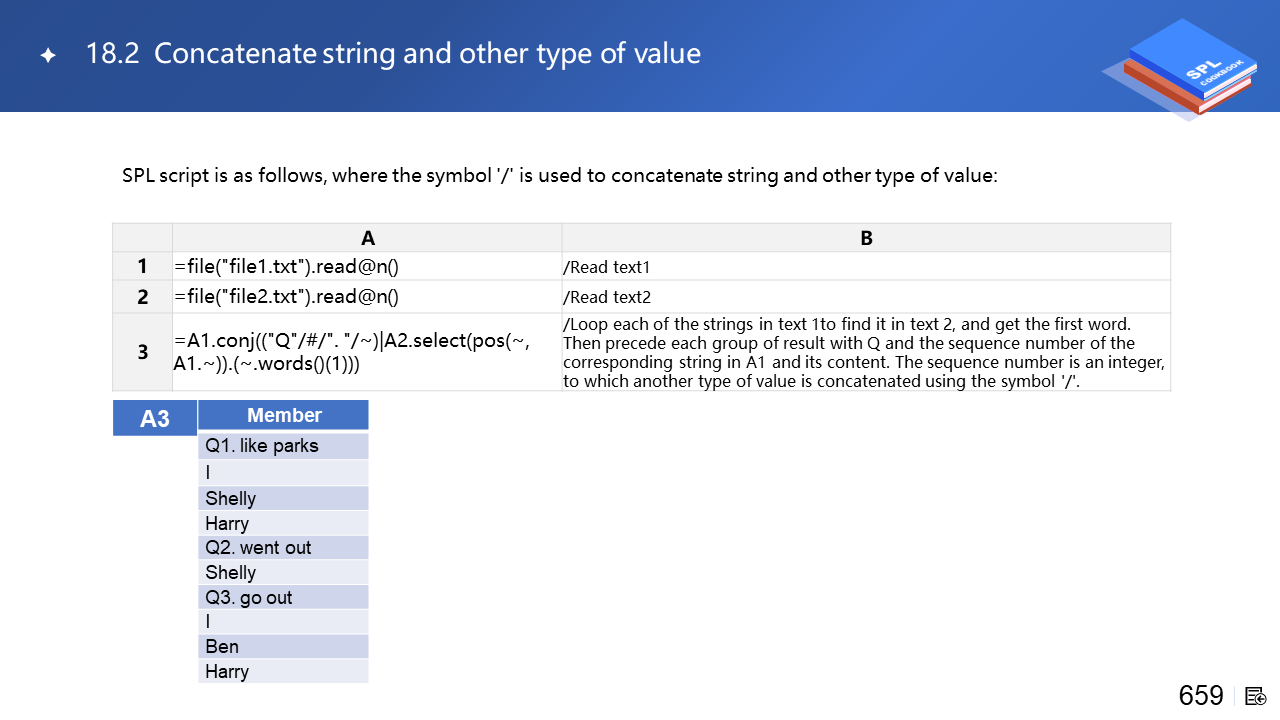Select the 'Q2. went out' result row
Screen dimensions: 1280x720
pos(284,548)
